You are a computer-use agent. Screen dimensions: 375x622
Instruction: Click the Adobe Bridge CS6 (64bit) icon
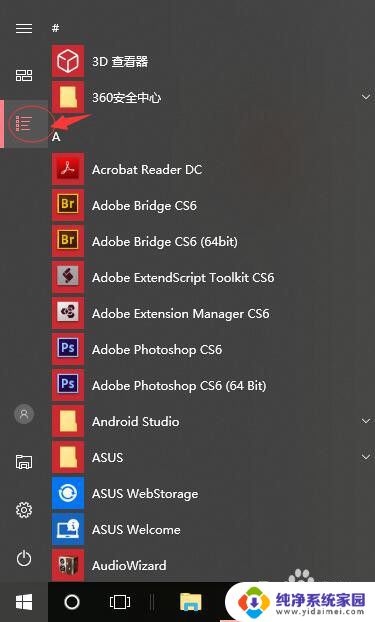pos(68,241)
